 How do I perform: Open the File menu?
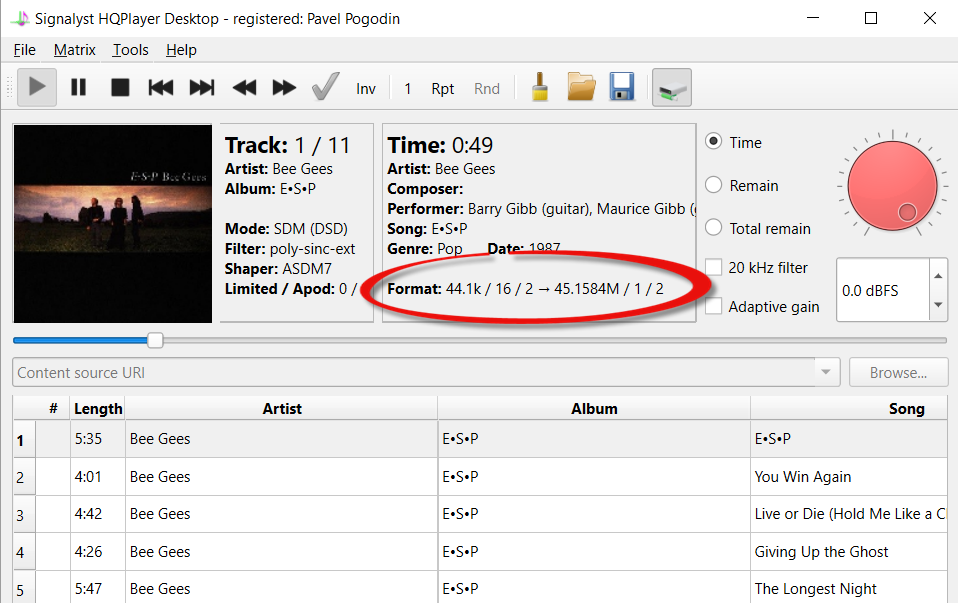click(24, 50)
